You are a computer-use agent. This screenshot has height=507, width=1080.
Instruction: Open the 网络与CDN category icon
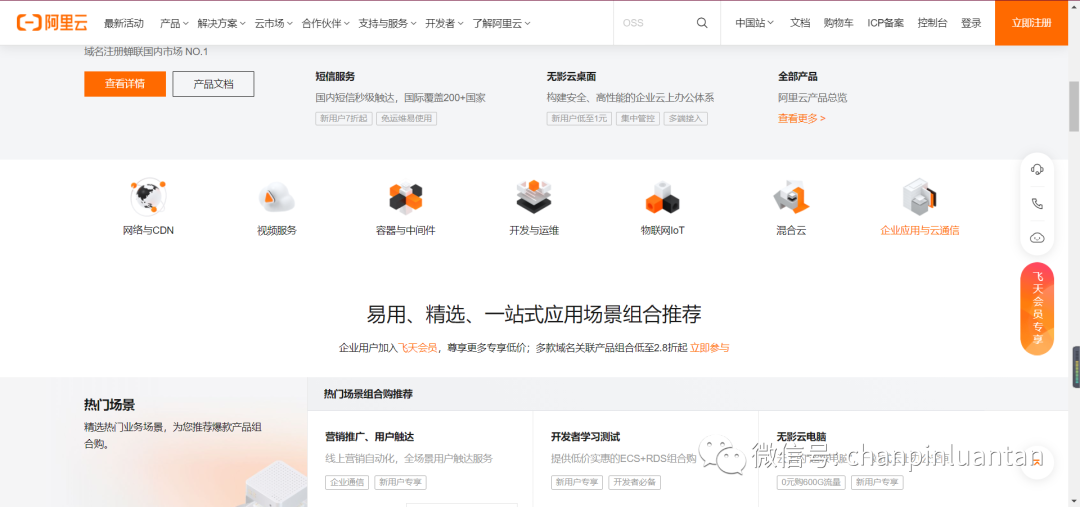pyautogui.click(x=148, y=197)
